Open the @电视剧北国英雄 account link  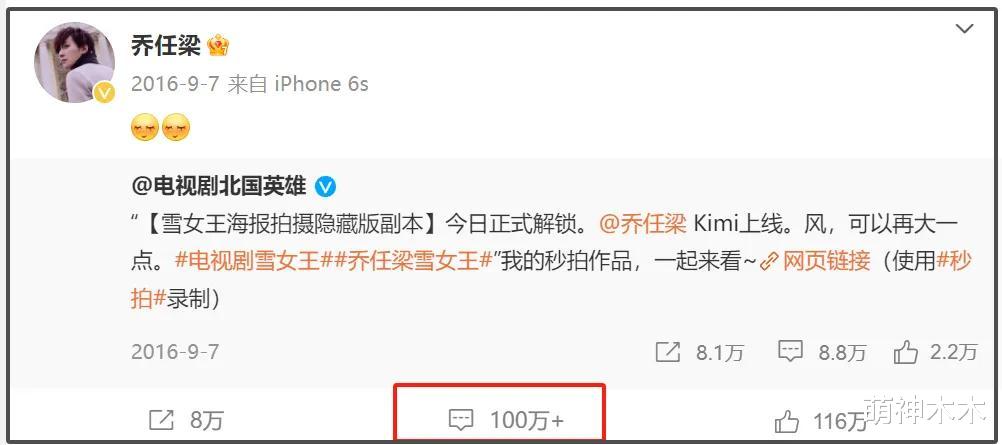tap(219, 186)
